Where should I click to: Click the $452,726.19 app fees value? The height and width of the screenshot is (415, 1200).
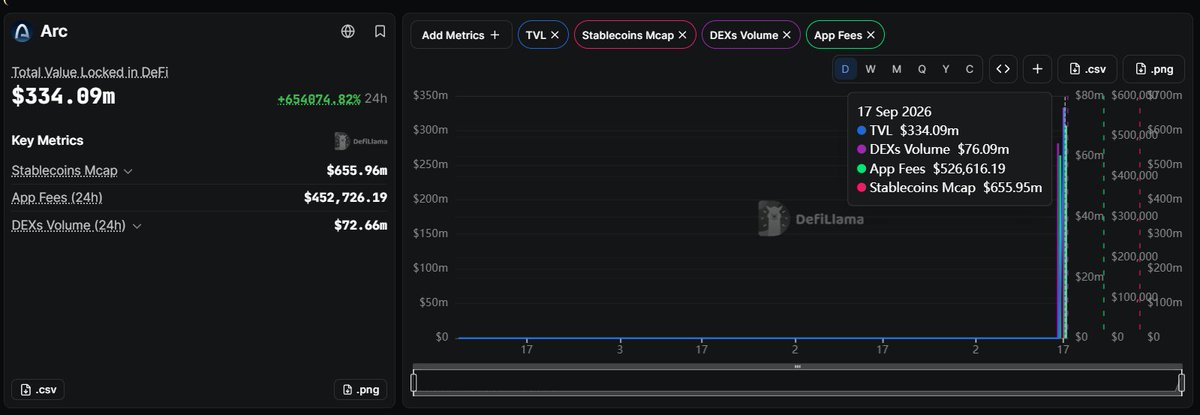pyautogui.click(x=346, y=198)
